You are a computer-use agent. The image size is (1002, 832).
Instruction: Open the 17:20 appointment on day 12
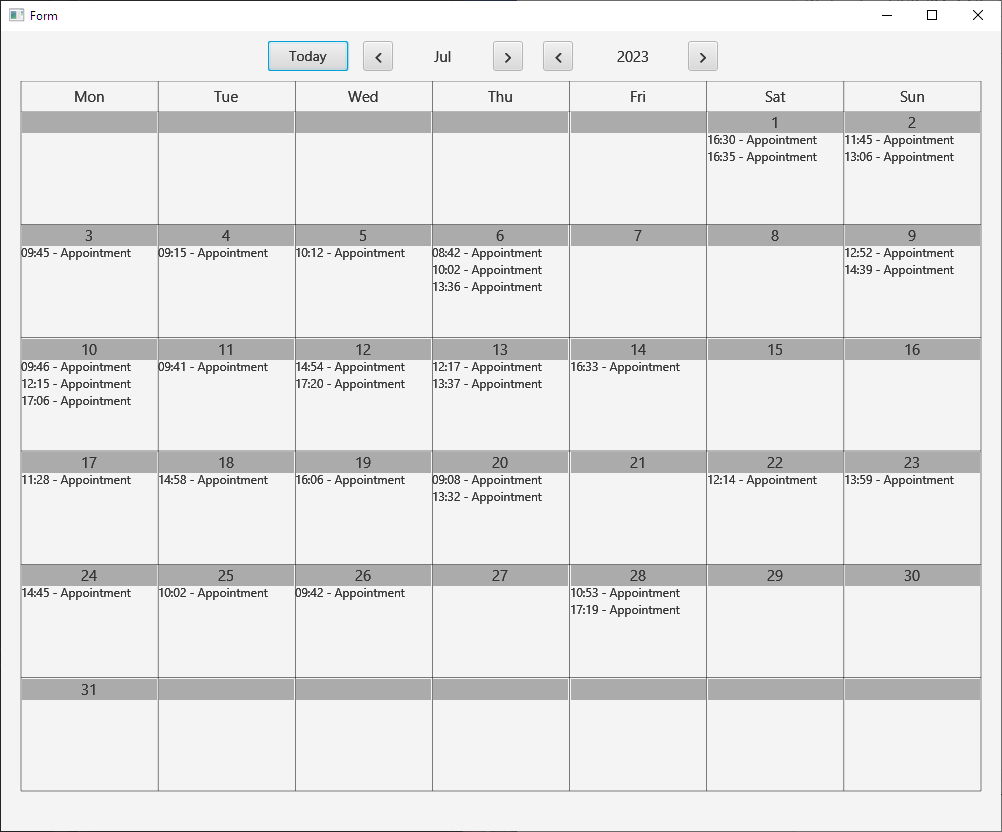(350, 384)
